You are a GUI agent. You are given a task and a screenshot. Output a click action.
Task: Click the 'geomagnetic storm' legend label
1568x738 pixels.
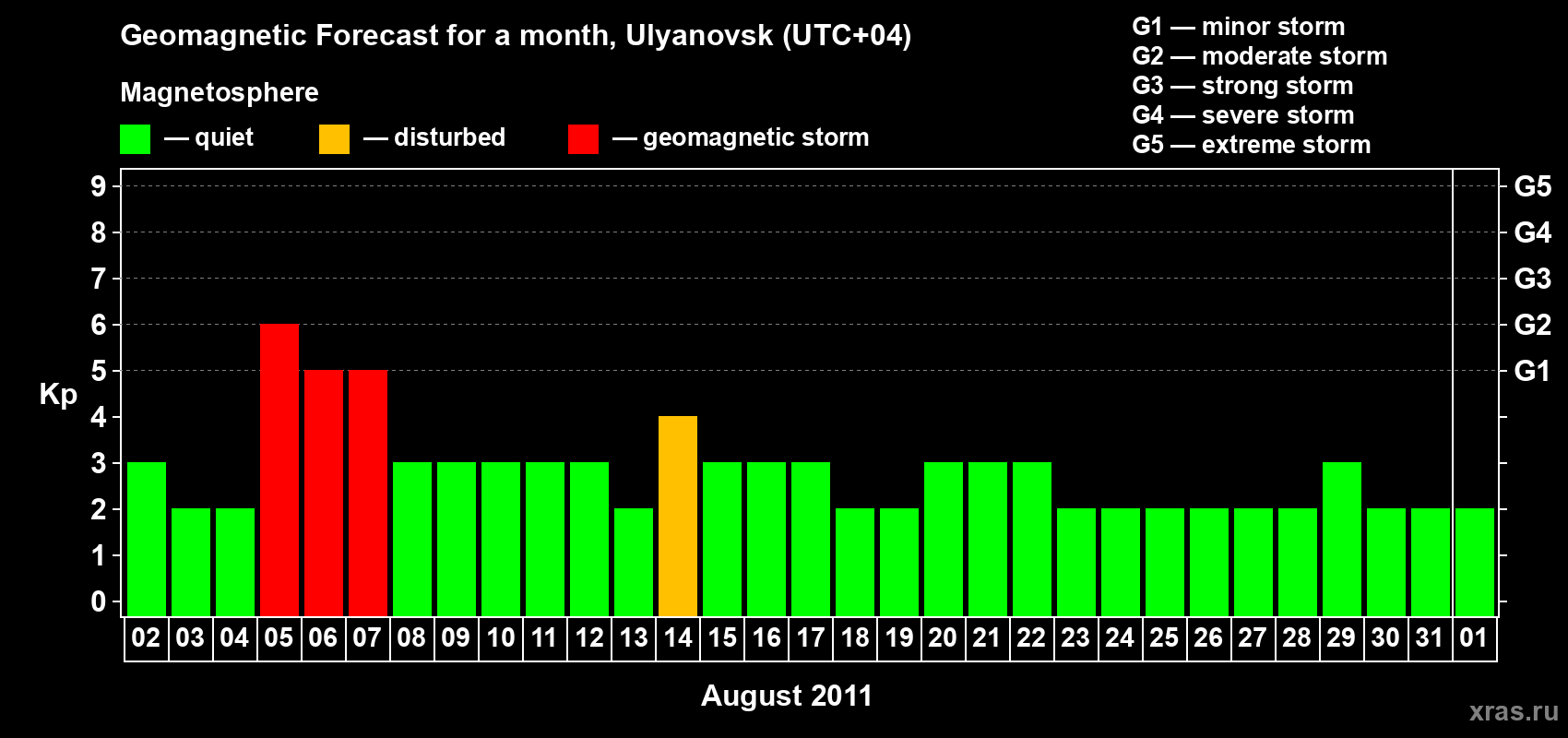[756, 138]
